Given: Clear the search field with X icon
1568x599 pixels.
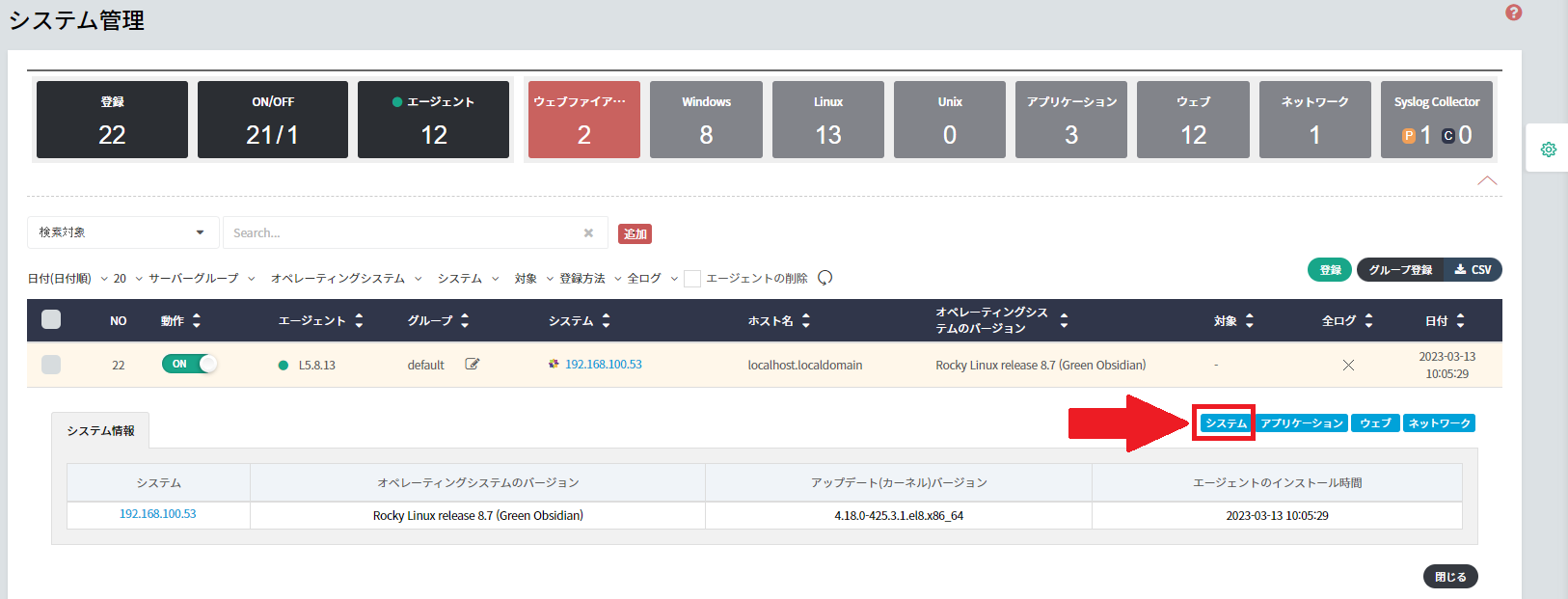Looking at the screenshot, I should (588, 233).
